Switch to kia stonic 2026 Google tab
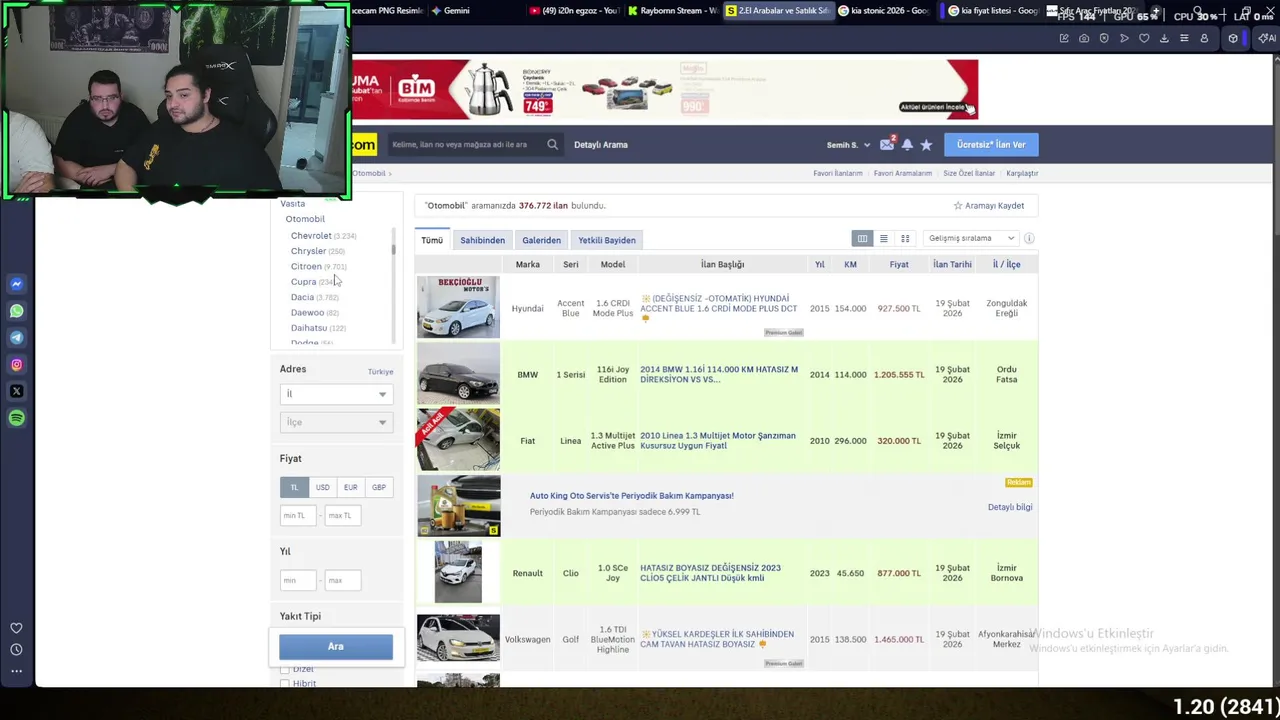The width and height of the screenshot is (1280, 720). pyautogui.click(x=883, y=11)
